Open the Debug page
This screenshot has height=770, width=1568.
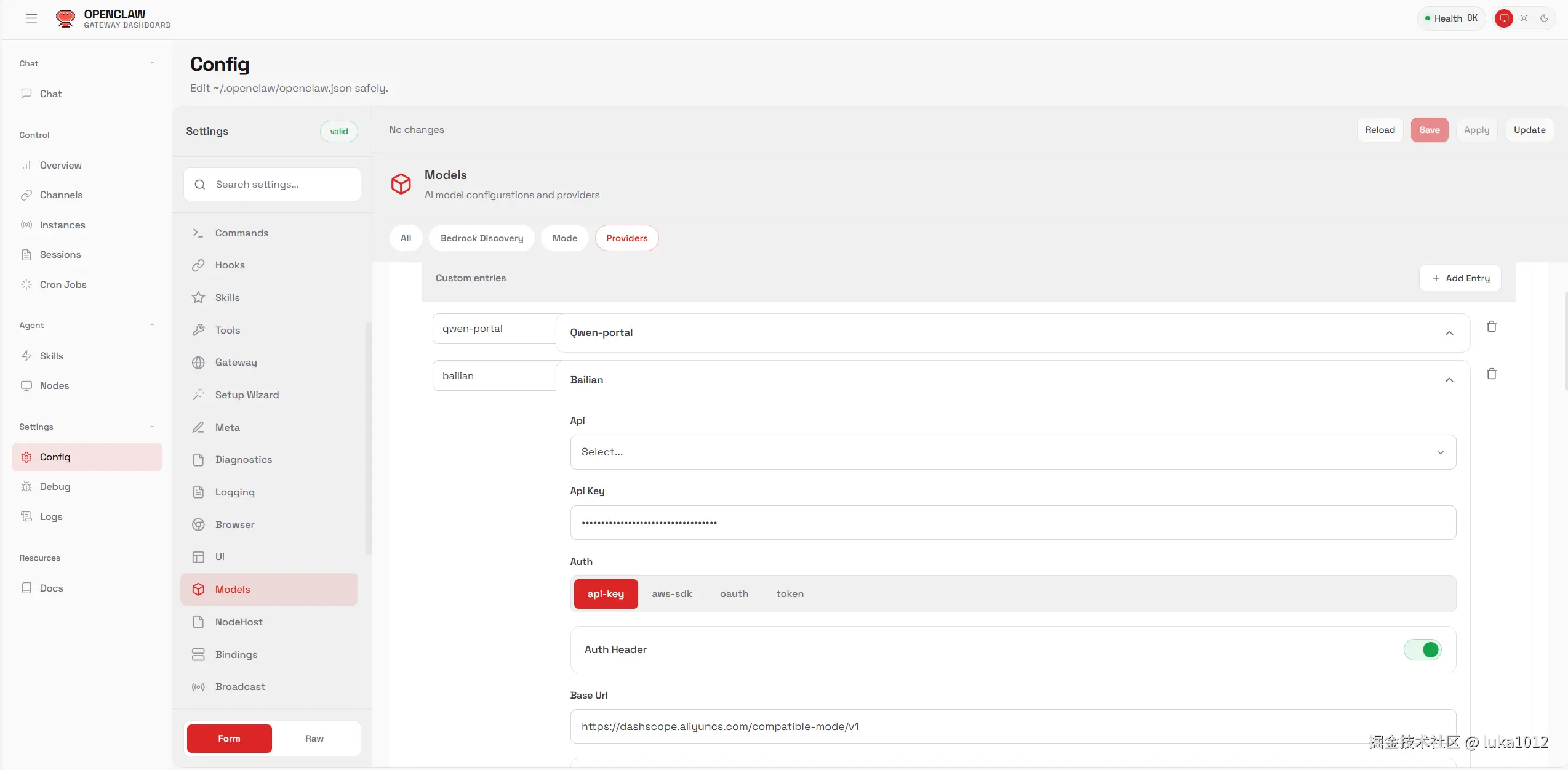click(55, 486)
